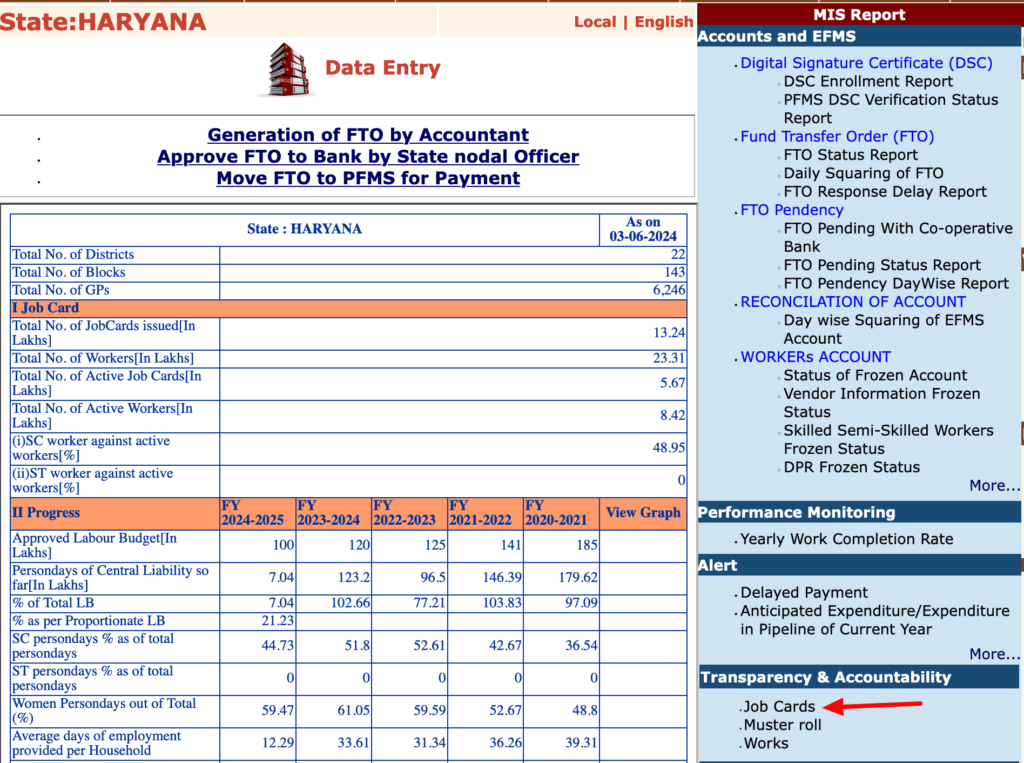
Task: View the Works report
Action: (768, 743)
